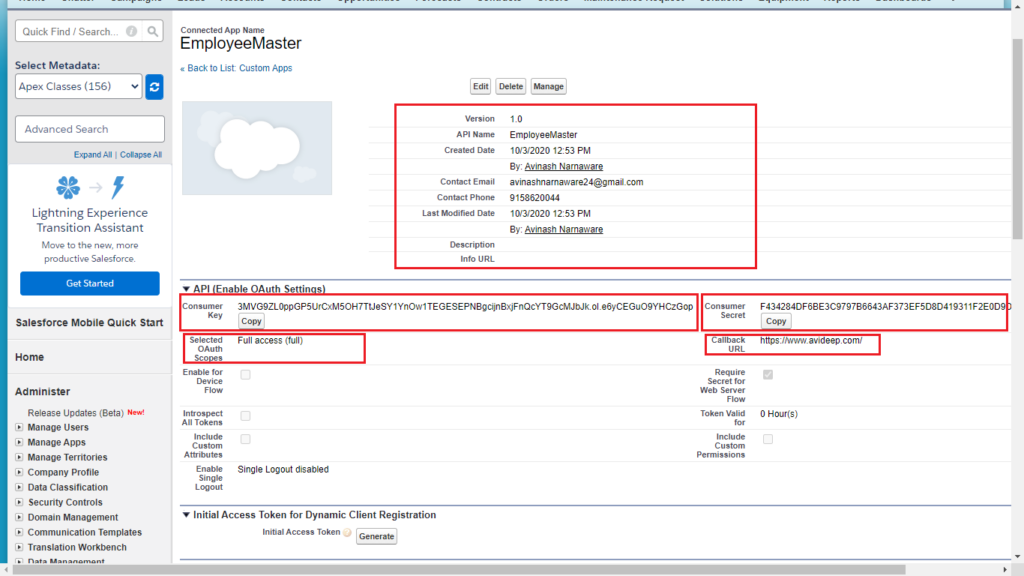The image size is (1024, 576).
Task: Generate an Initial Access Token
Action: click(377, 536)
